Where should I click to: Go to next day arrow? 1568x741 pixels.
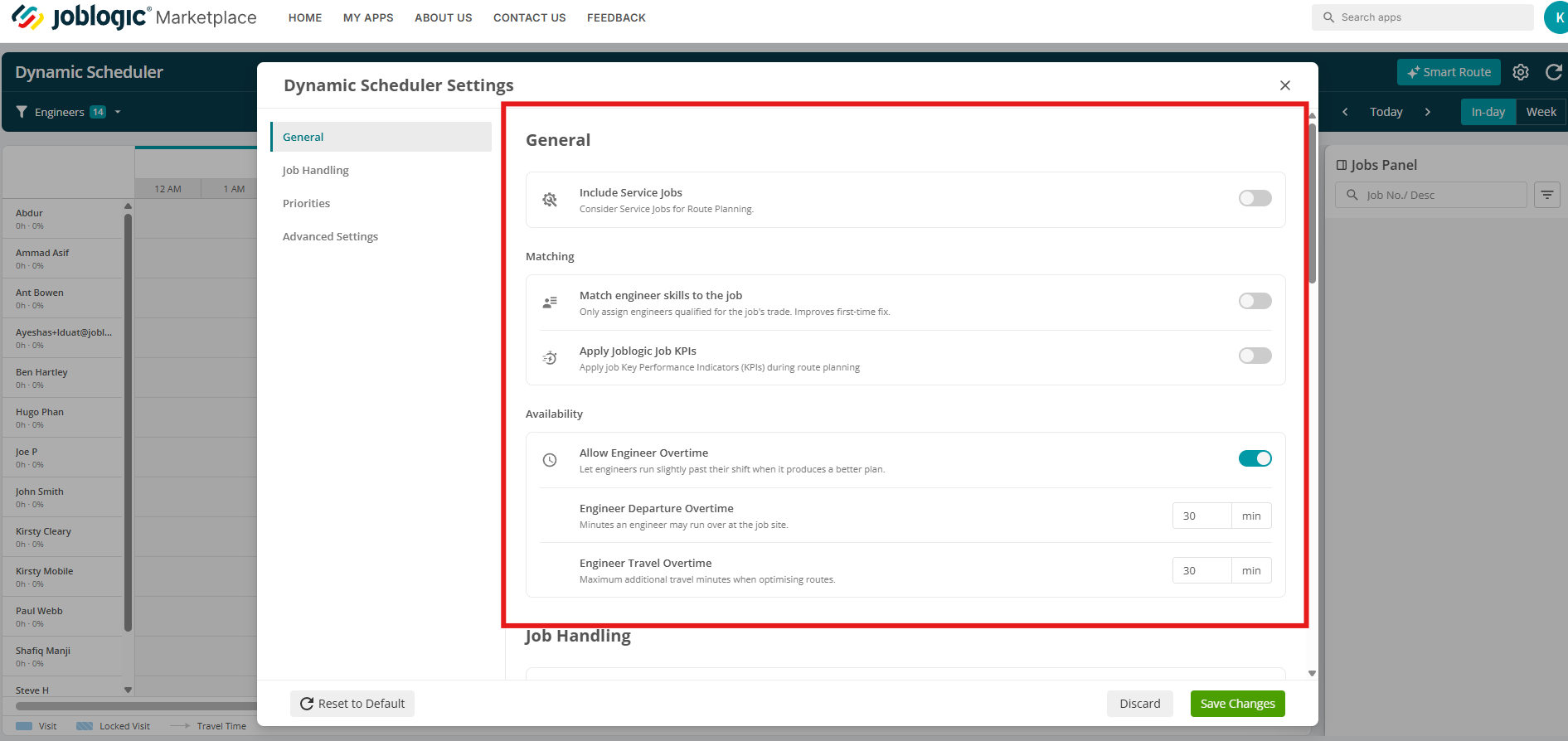coord(1427,112)
